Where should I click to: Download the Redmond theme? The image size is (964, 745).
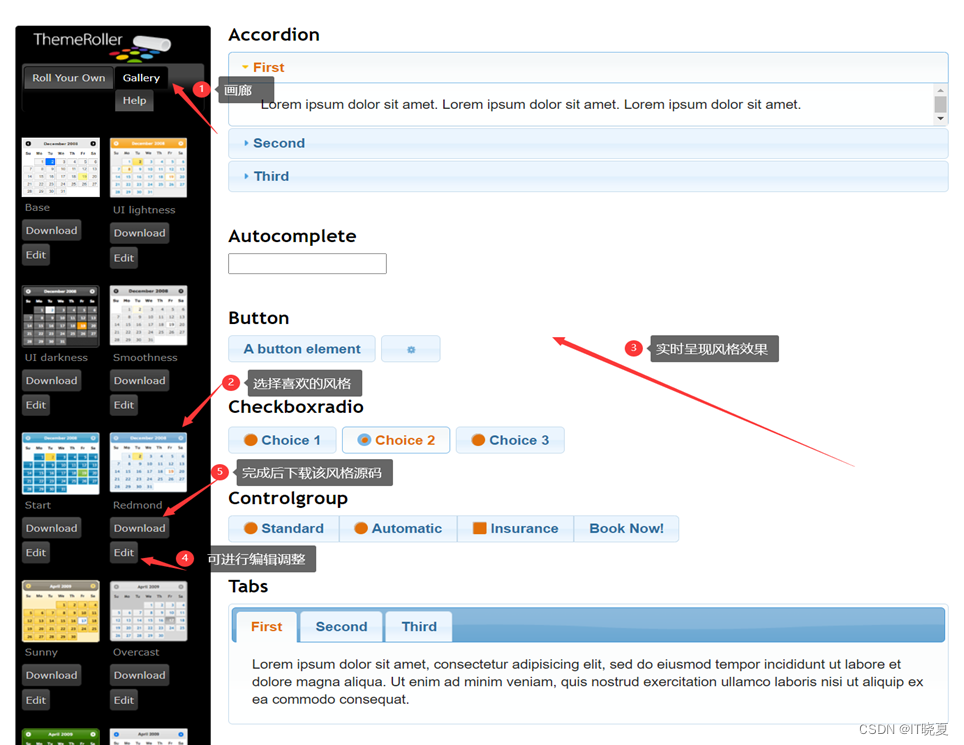(140, 528)
